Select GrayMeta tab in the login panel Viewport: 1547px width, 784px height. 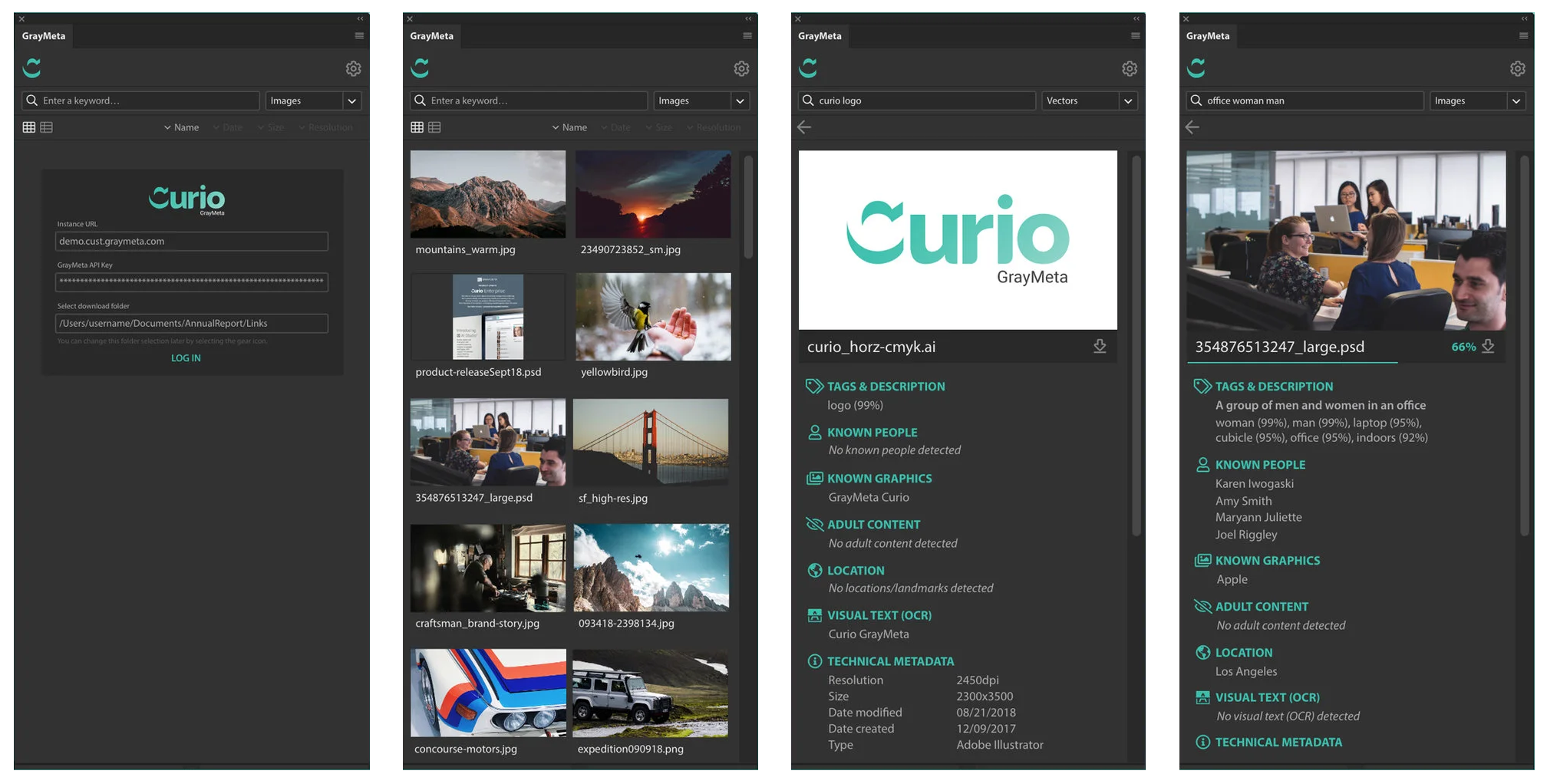(44, 36)
